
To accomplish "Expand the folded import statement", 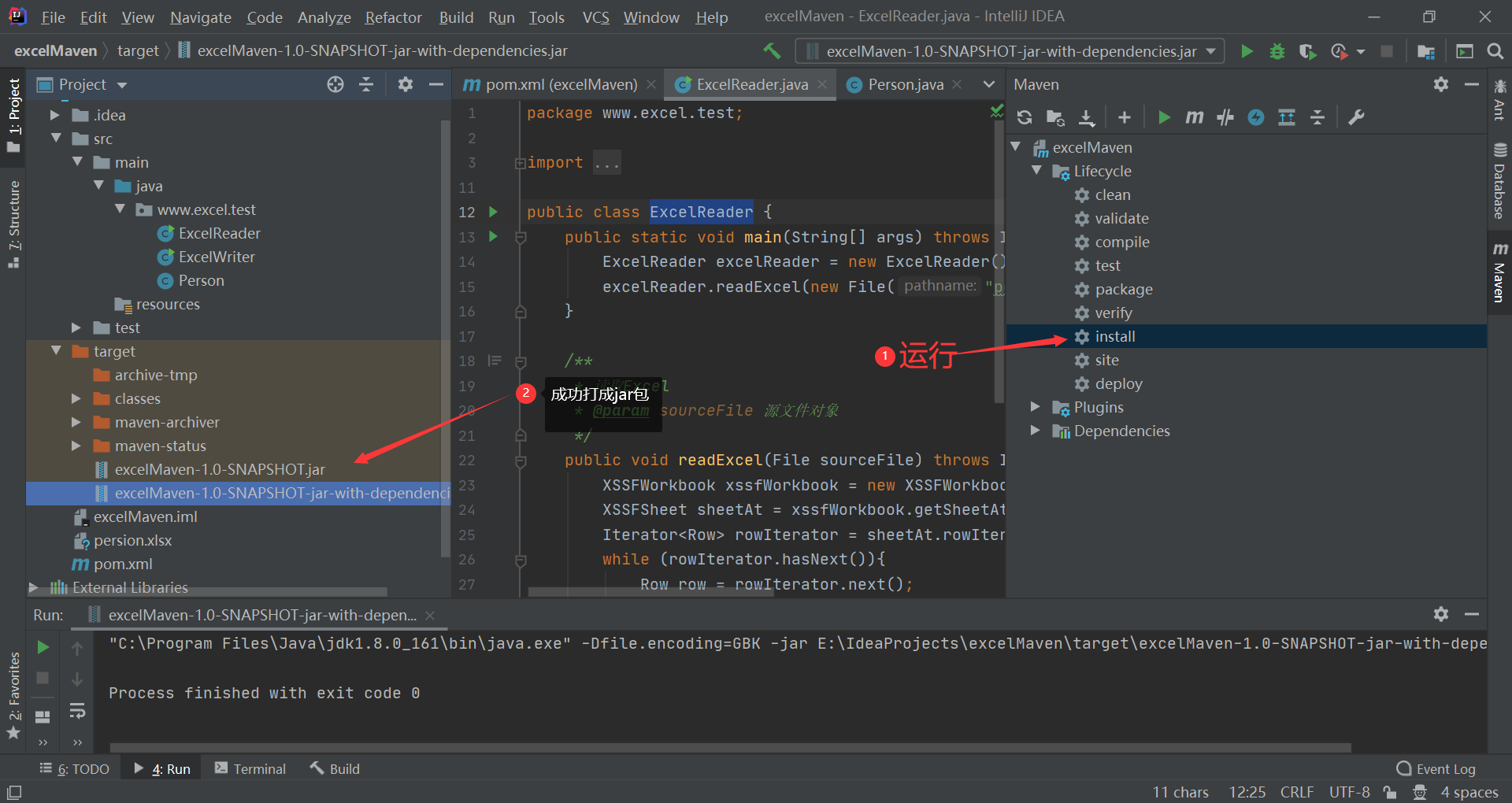I will (x=520, y=163).
